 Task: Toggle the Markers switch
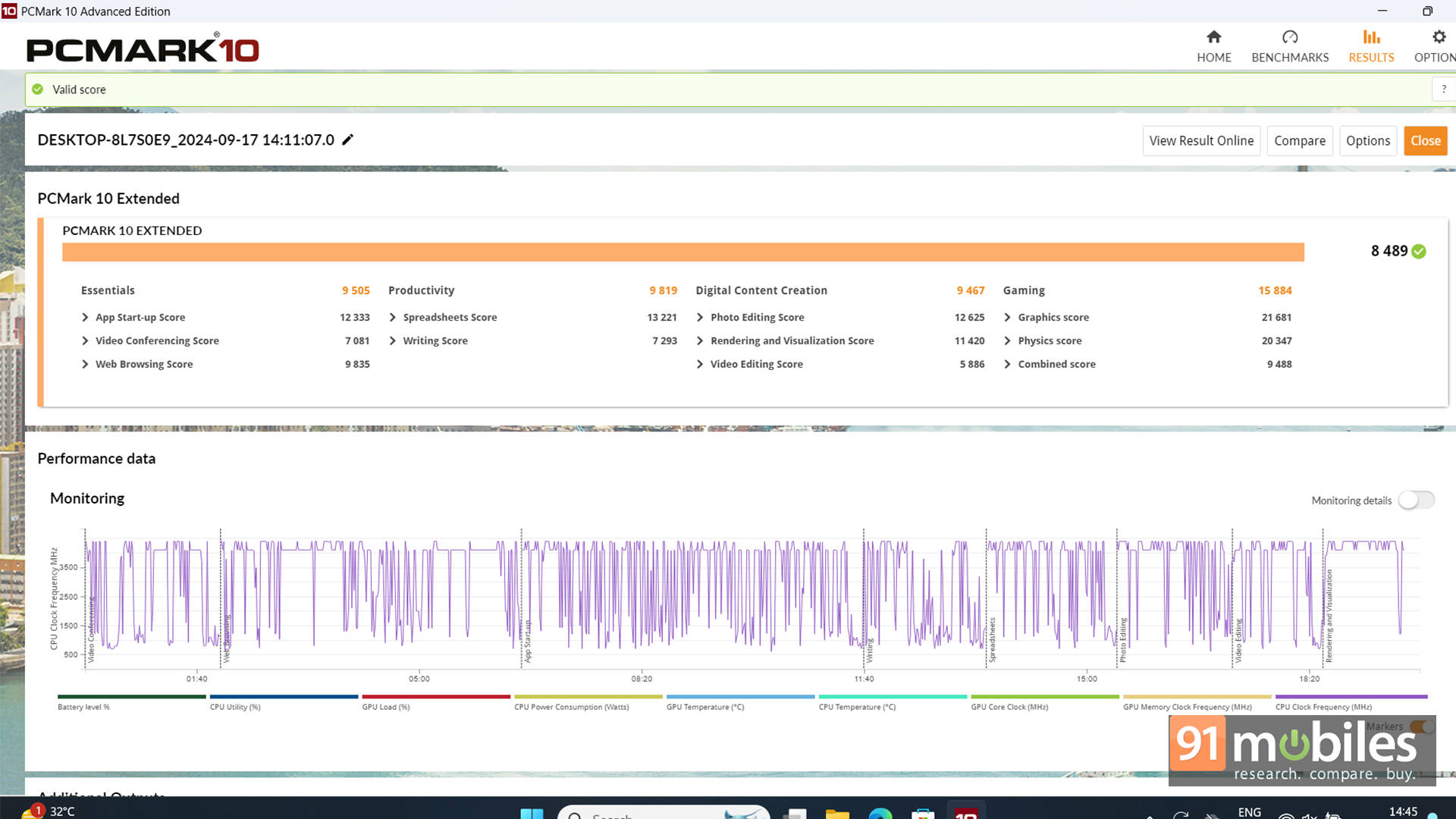[1421, 726]
